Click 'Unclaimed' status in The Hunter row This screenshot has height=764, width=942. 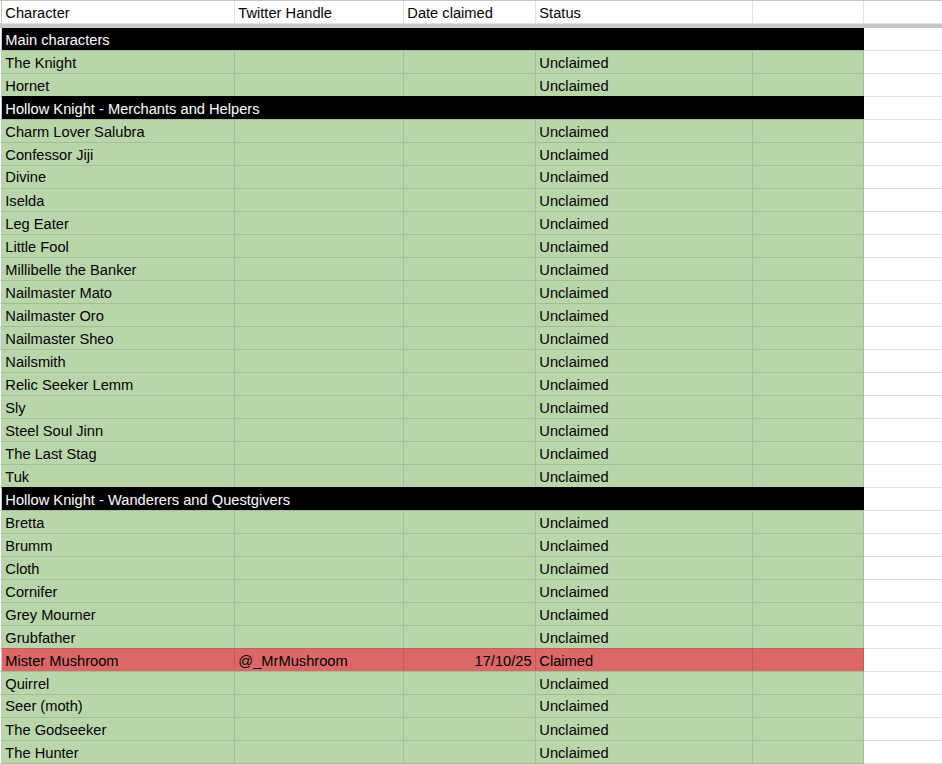[x=644, y=753]
